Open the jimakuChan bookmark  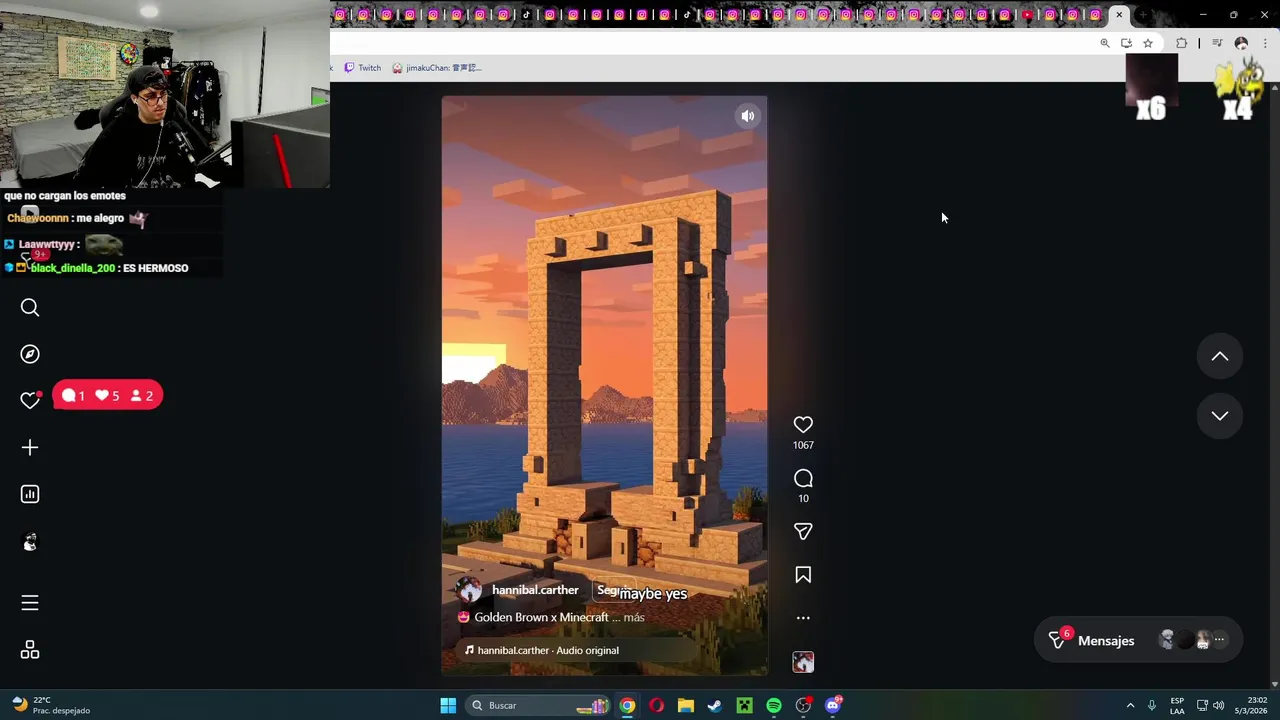437,68
